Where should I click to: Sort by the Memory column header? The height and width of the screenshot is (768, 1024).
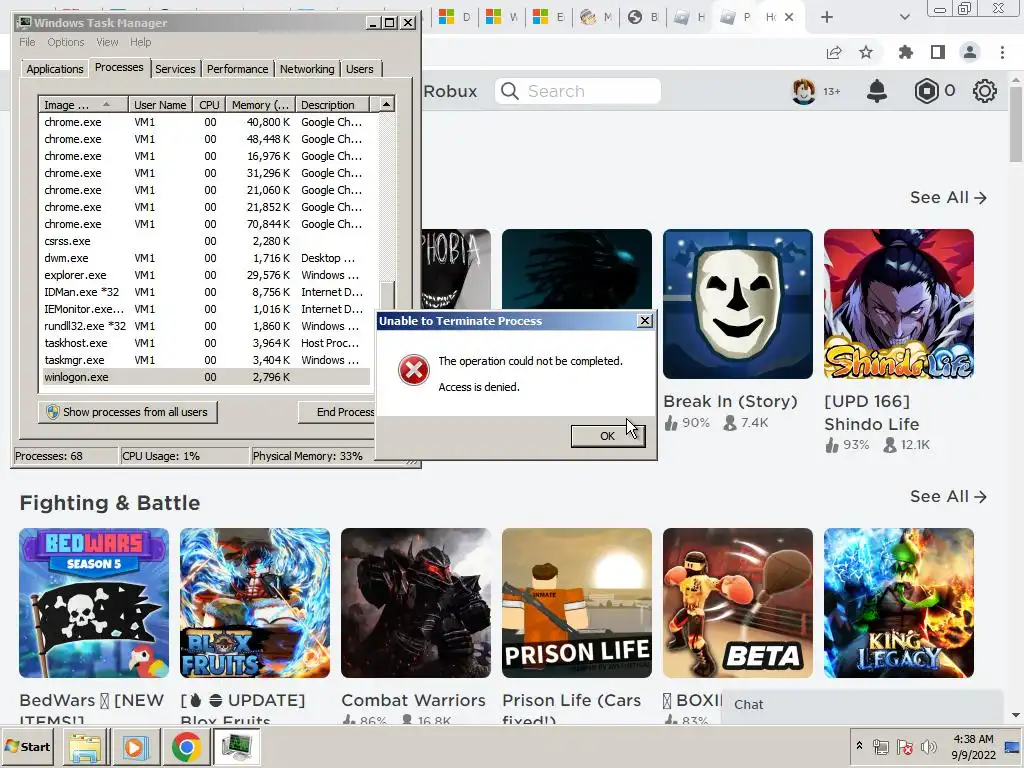point(260,104)
